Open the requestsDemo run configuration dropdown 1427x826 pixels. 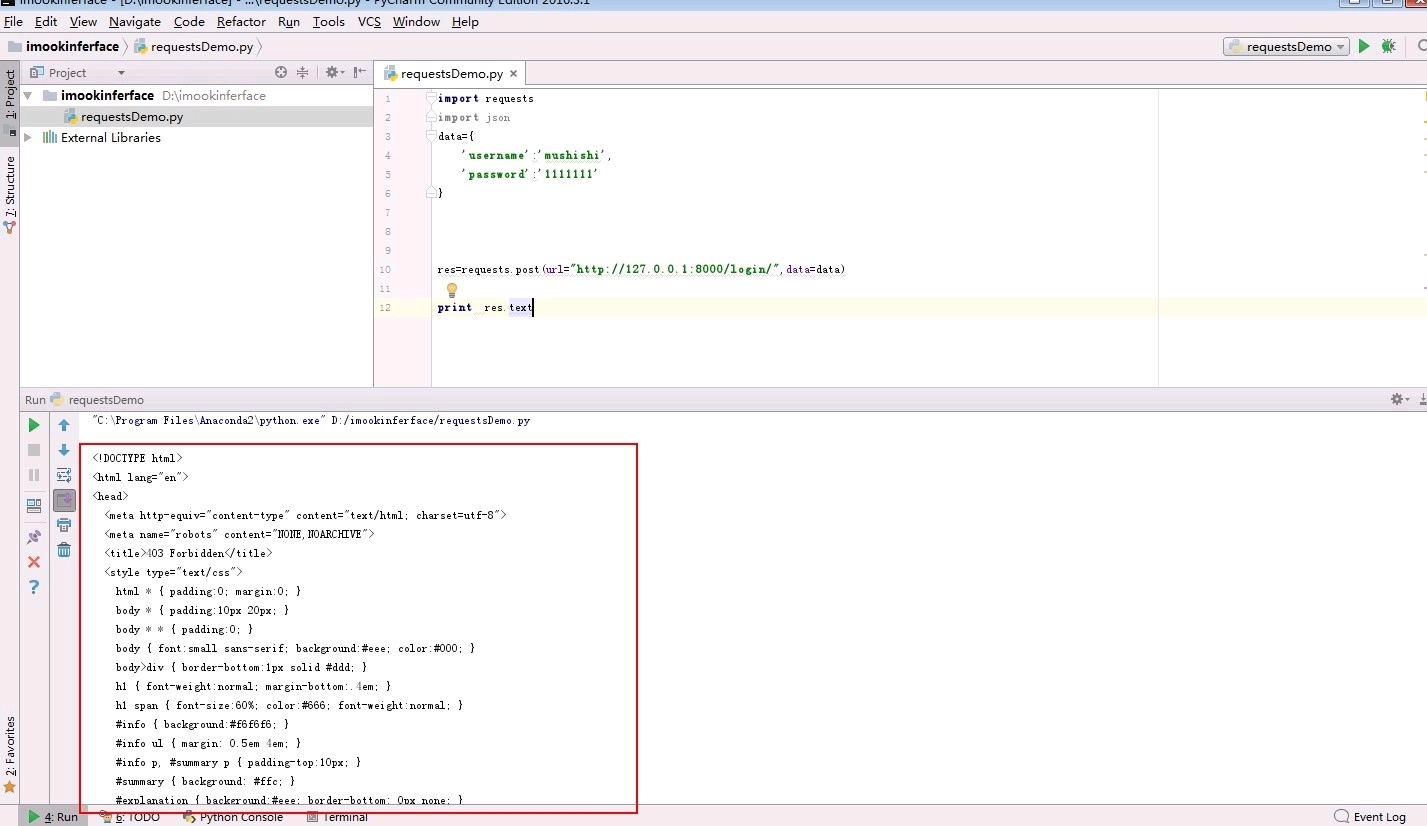[1286, 46]
